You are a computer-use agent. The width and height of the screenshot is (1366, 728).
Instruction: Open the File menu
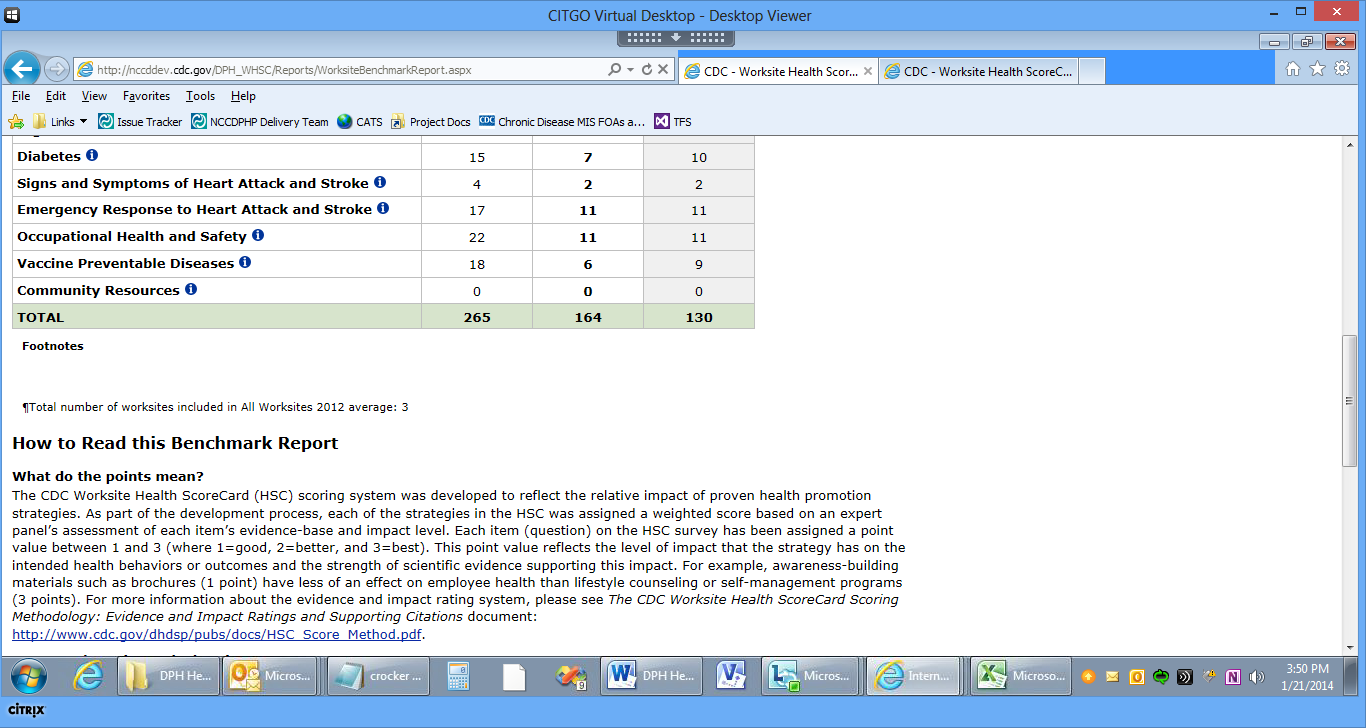pyautogui.click(x=21, y=96)
